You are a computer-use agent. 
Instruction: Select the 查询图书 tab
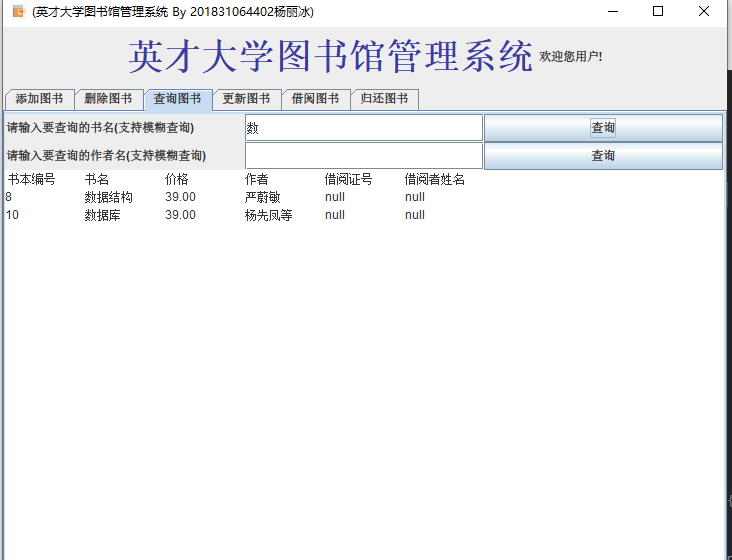[x=178, y=99]
